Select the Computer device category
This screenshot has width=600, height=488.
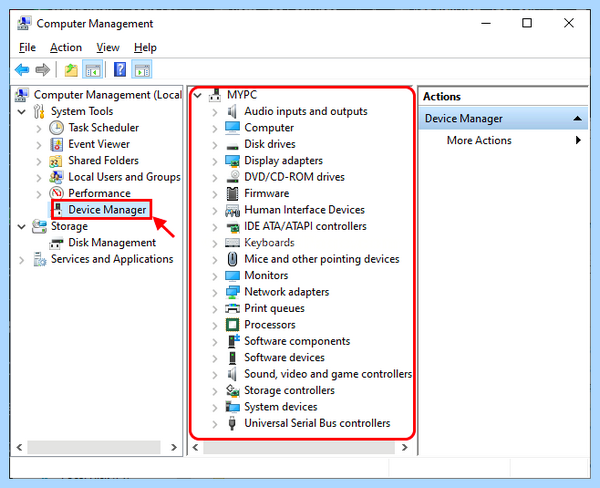(x=269, y=128)
